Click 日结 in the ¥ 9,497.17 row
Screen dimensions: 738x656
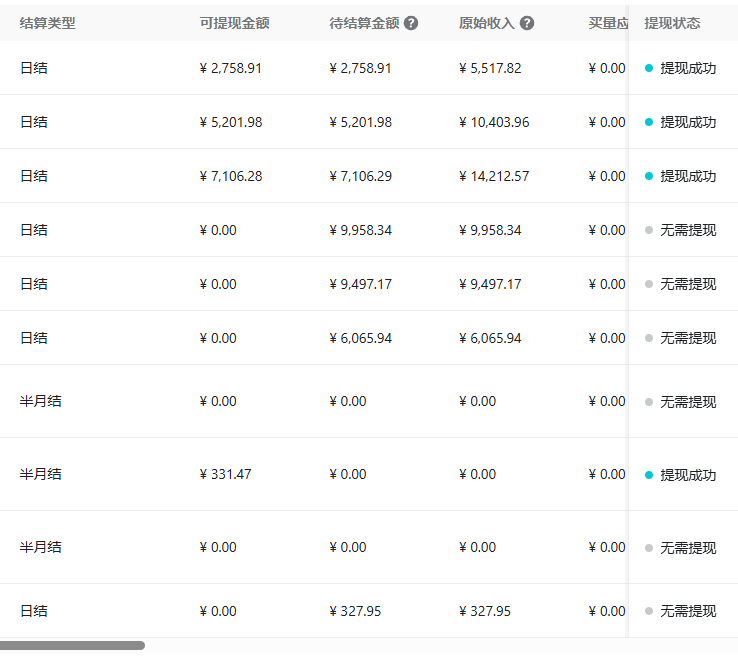tap(34, 285)
